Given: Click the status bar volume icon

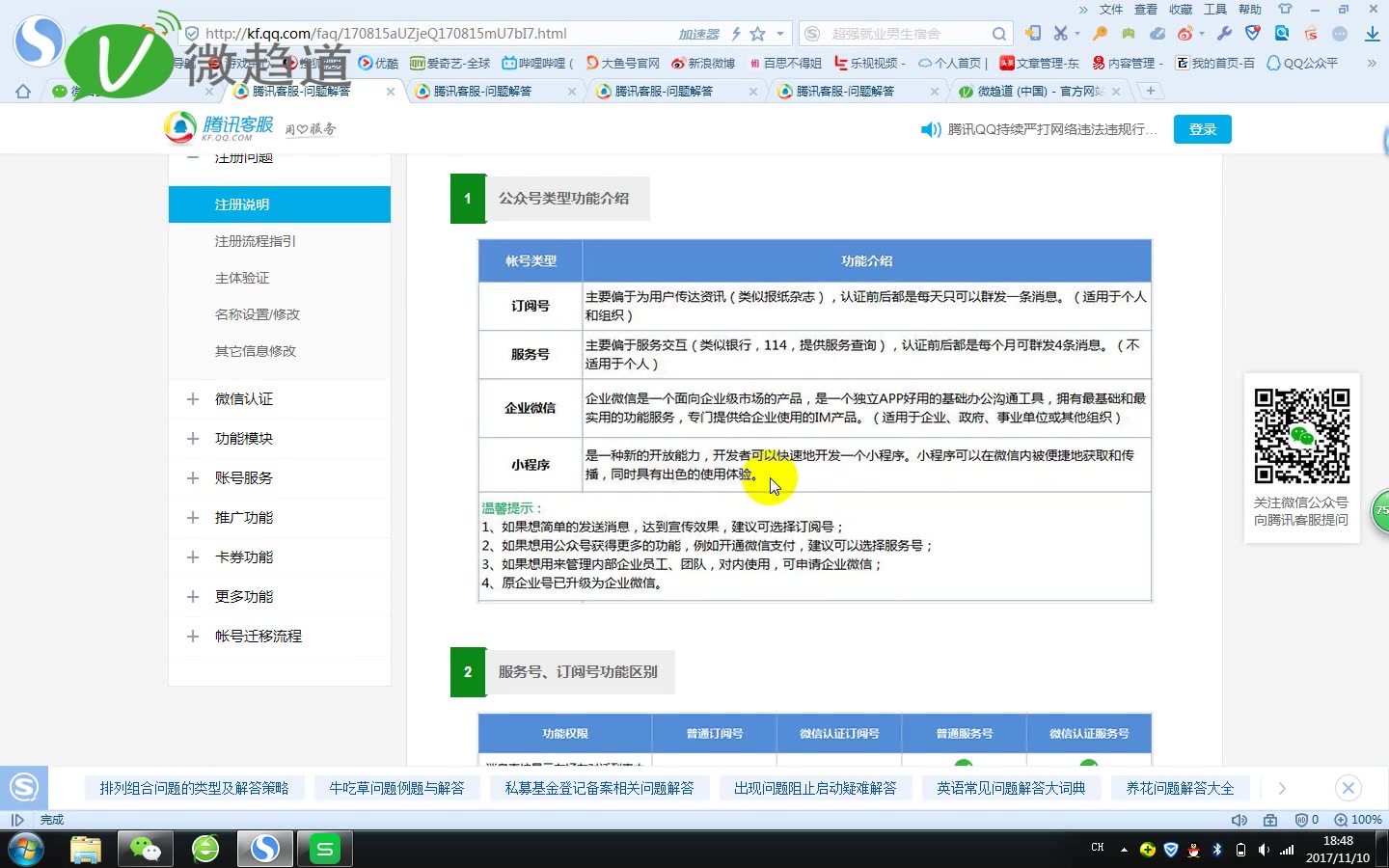Looking at the screenshot, I should tap(1239, 820).
